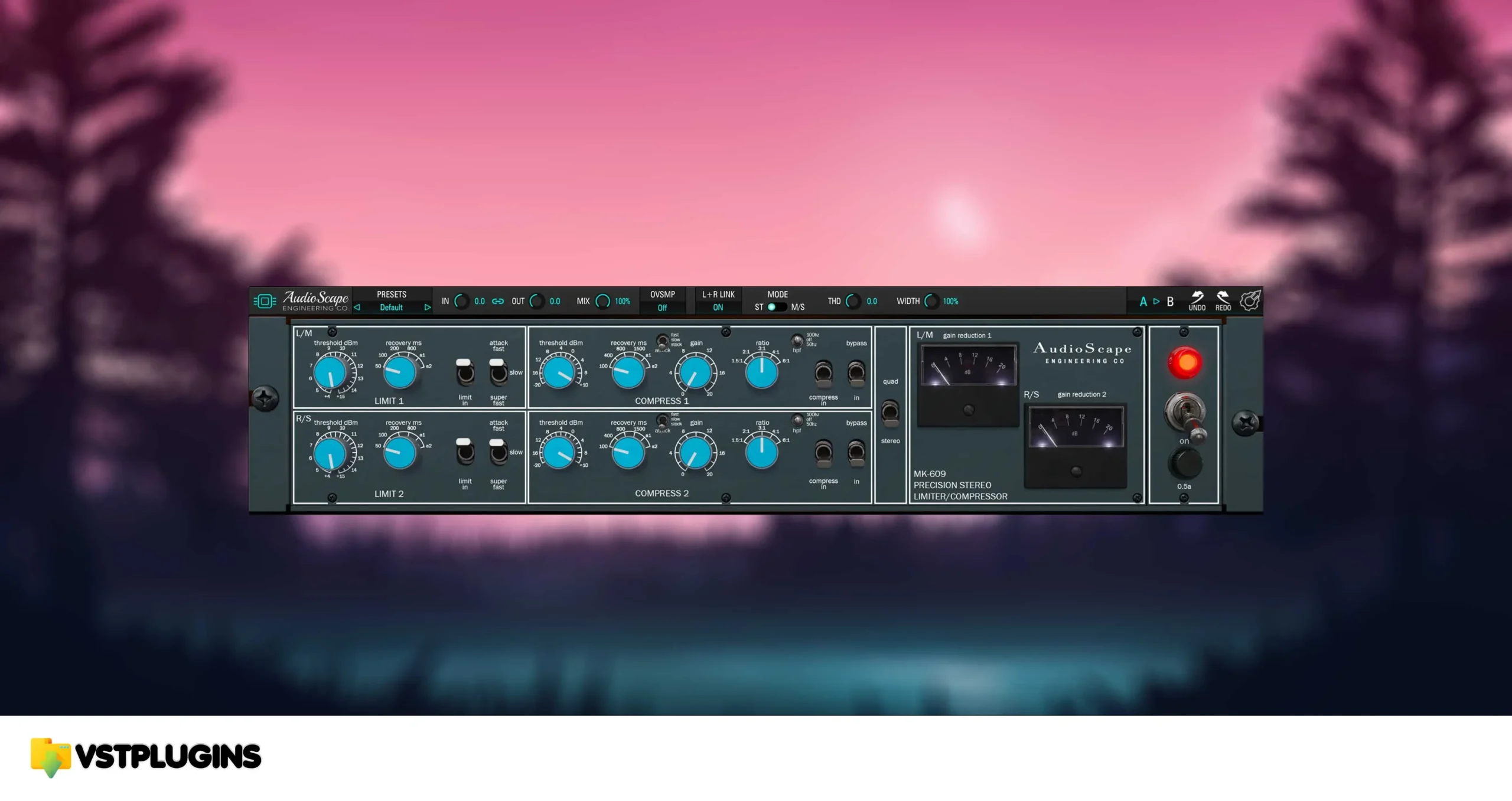Select the B state slot

[x=1170, y=302]
